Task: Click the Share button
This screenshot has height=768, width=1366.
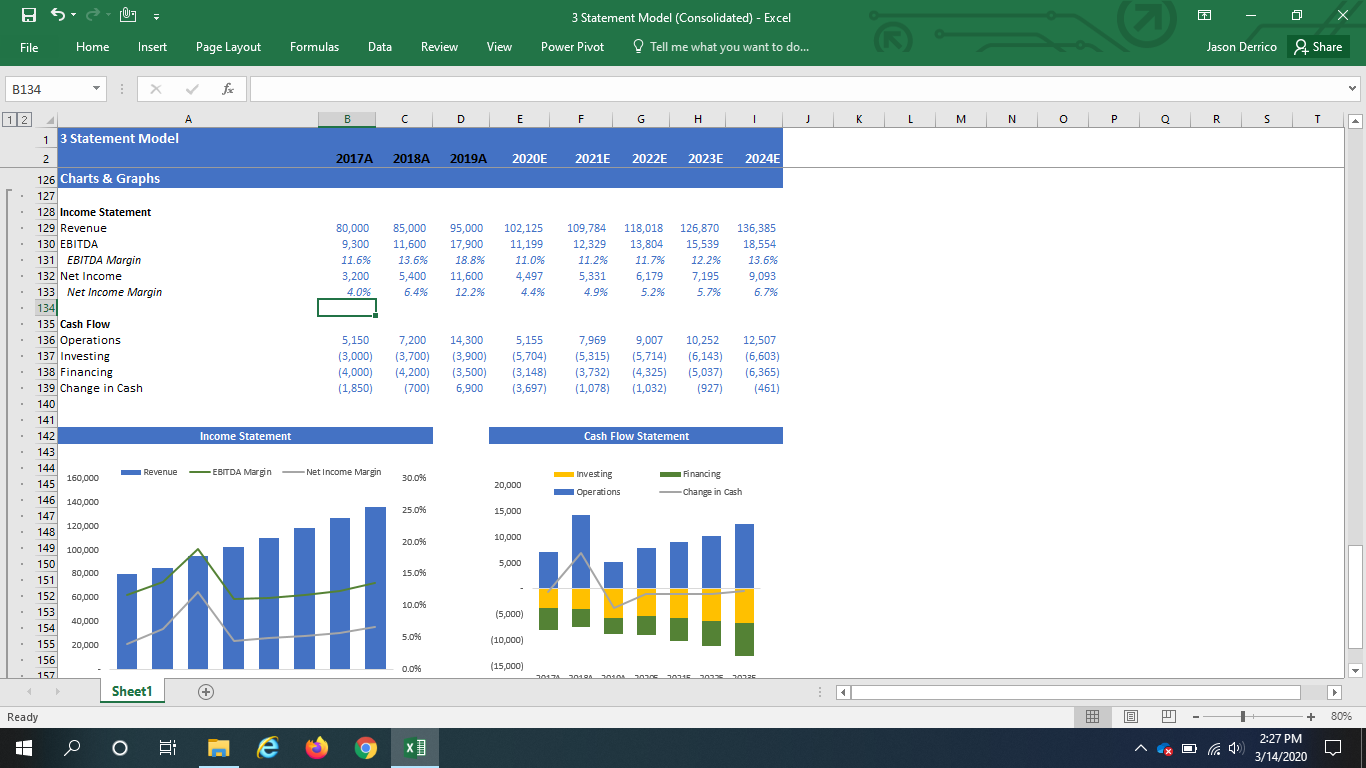Action: tap(1318, 47)
